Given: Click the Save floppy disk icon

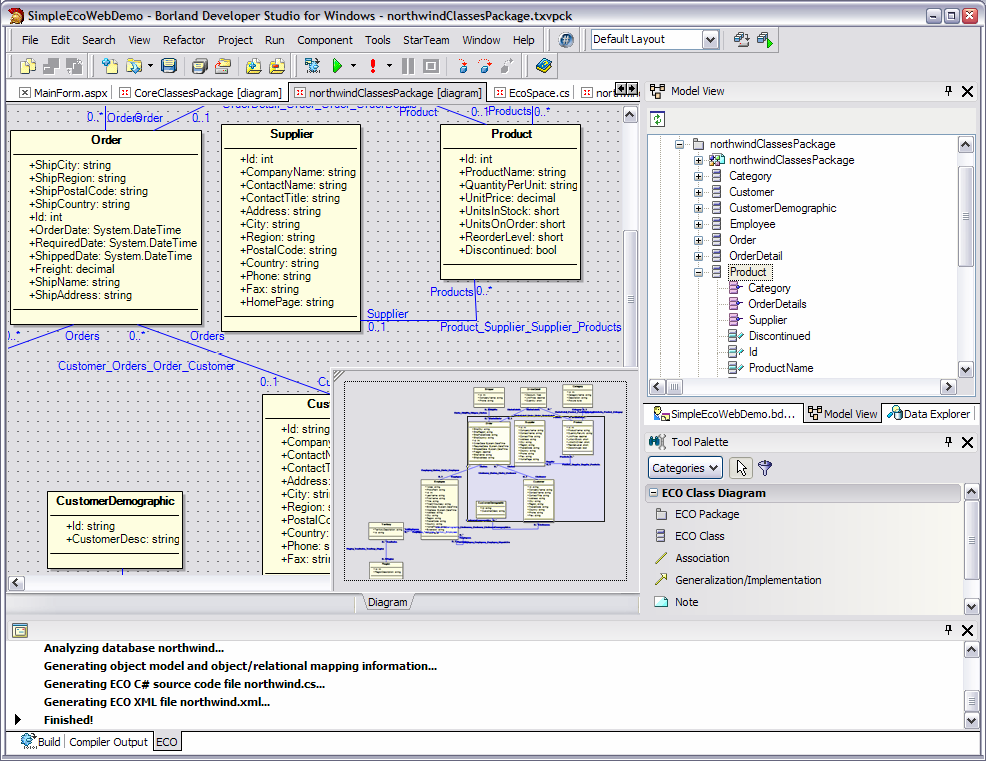Looking at the screenshot, I should click(169, 66).
